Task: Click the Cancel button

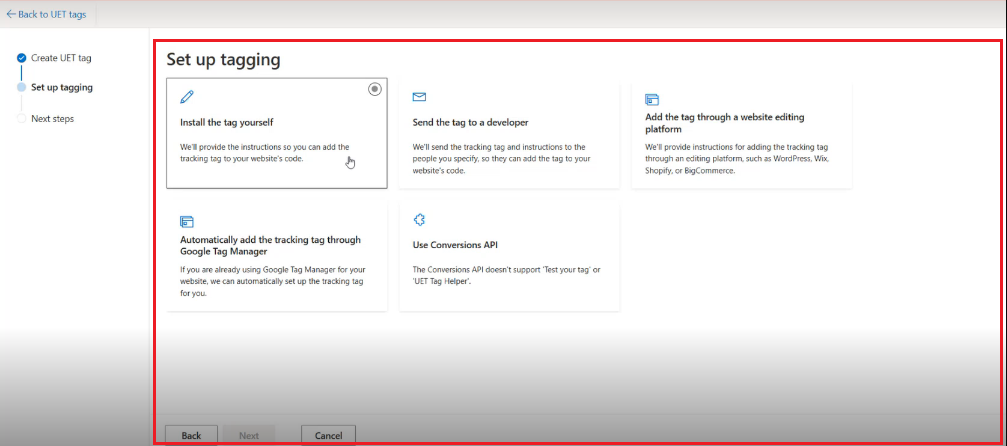Action: (x=328, y=435)
